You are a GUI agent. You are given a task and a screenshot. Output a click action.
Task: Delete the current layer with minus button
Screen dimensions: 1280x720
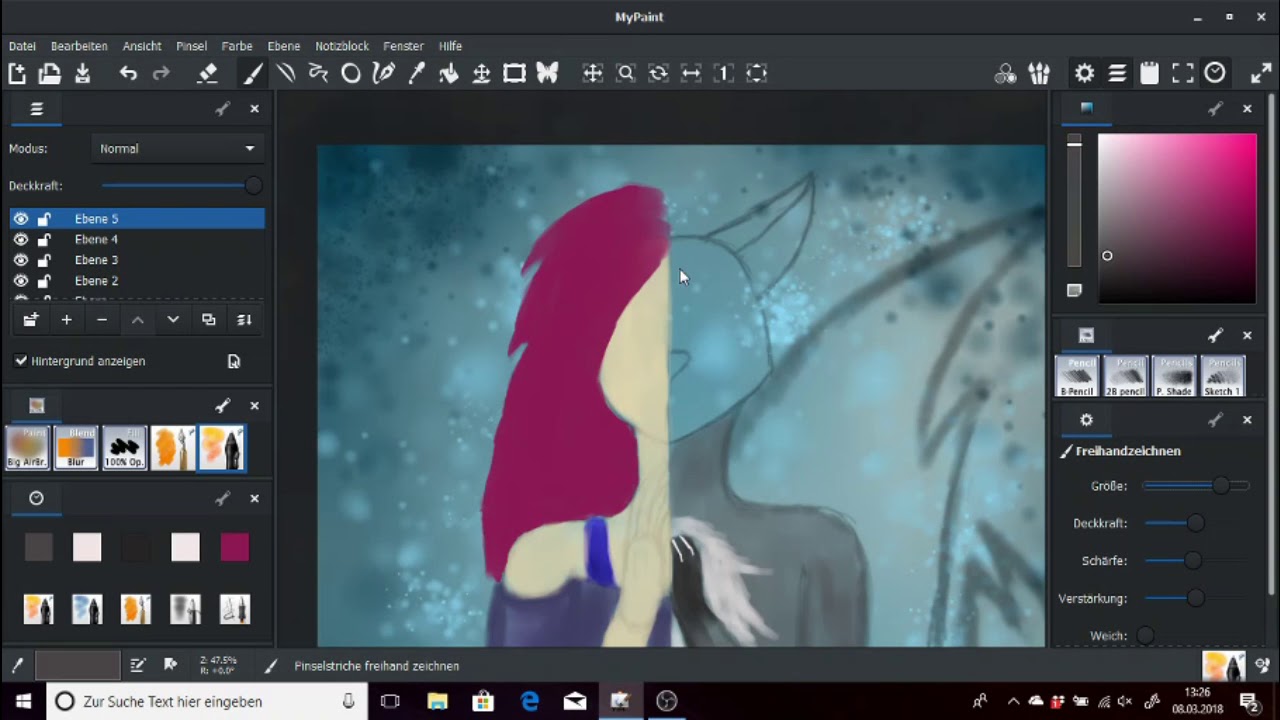click(x=102, y=320)
